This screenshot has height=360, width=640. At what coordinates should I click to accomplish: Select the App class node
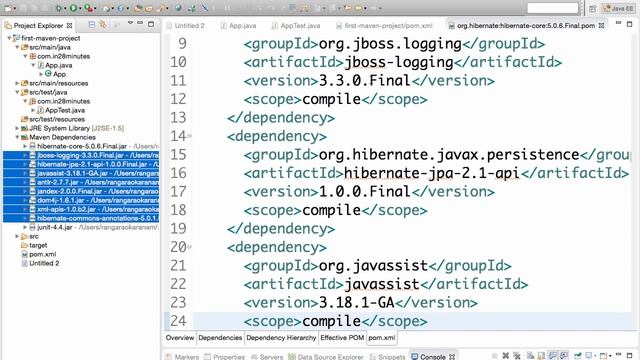[59, 74]
